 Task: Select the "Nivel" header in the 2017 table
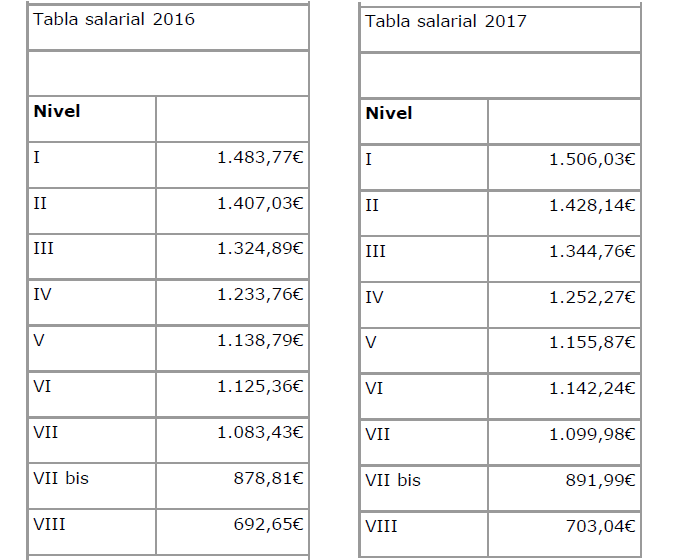(389, 113)
